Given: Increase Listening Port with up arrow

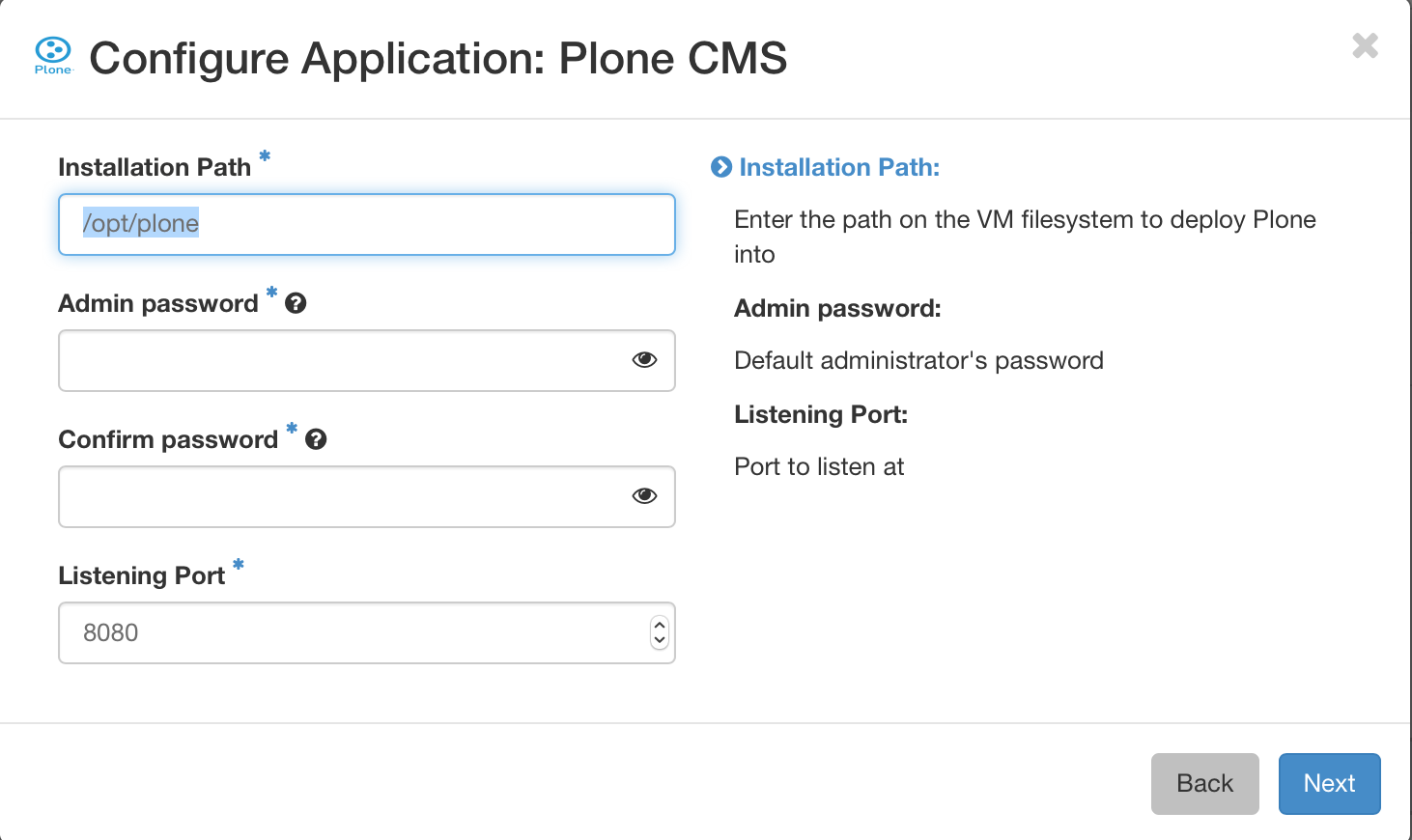Looking at the screenshot, I should click(x=660, y=625).
